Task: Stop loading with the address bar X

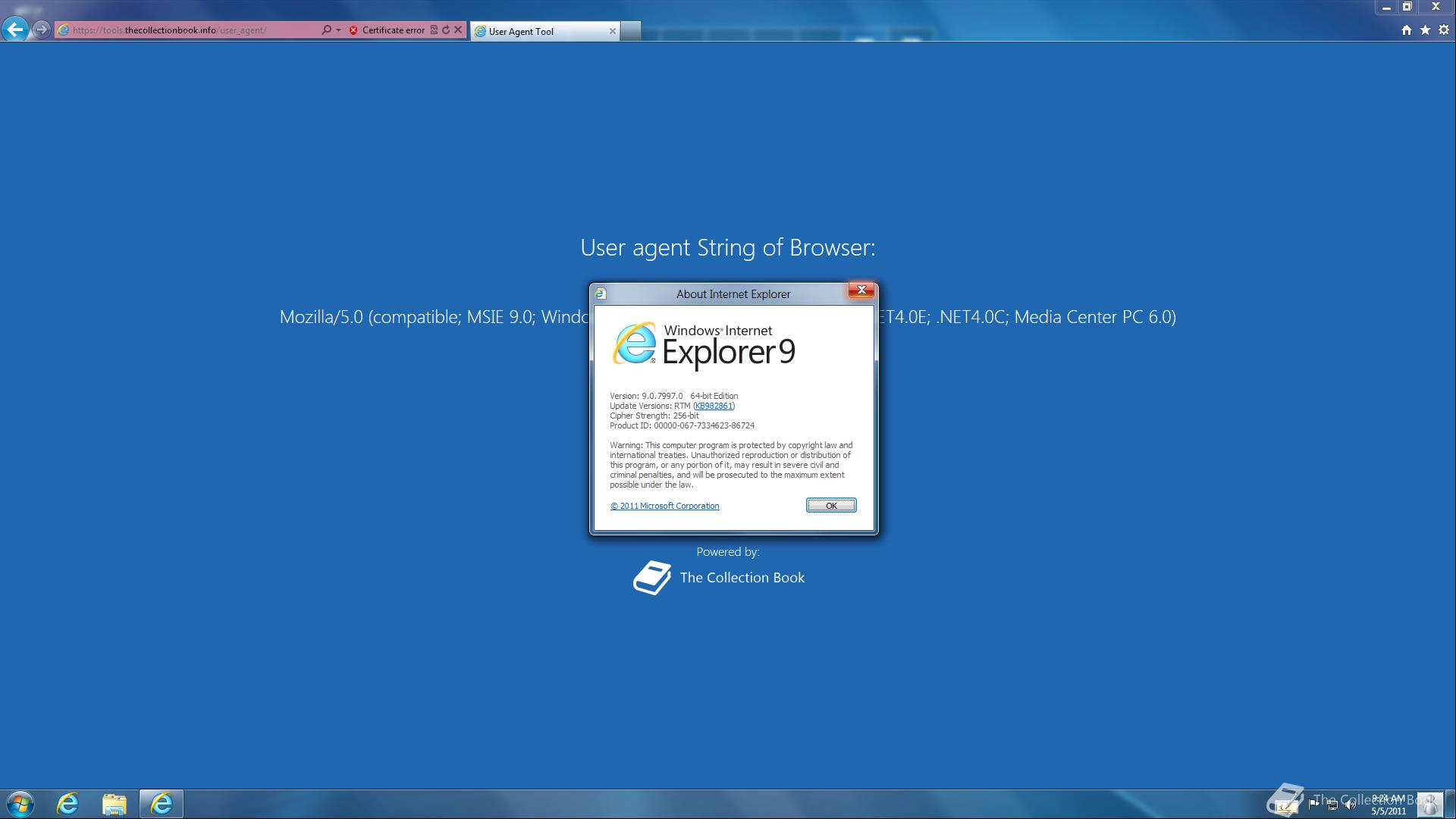Action: point(458,30)
